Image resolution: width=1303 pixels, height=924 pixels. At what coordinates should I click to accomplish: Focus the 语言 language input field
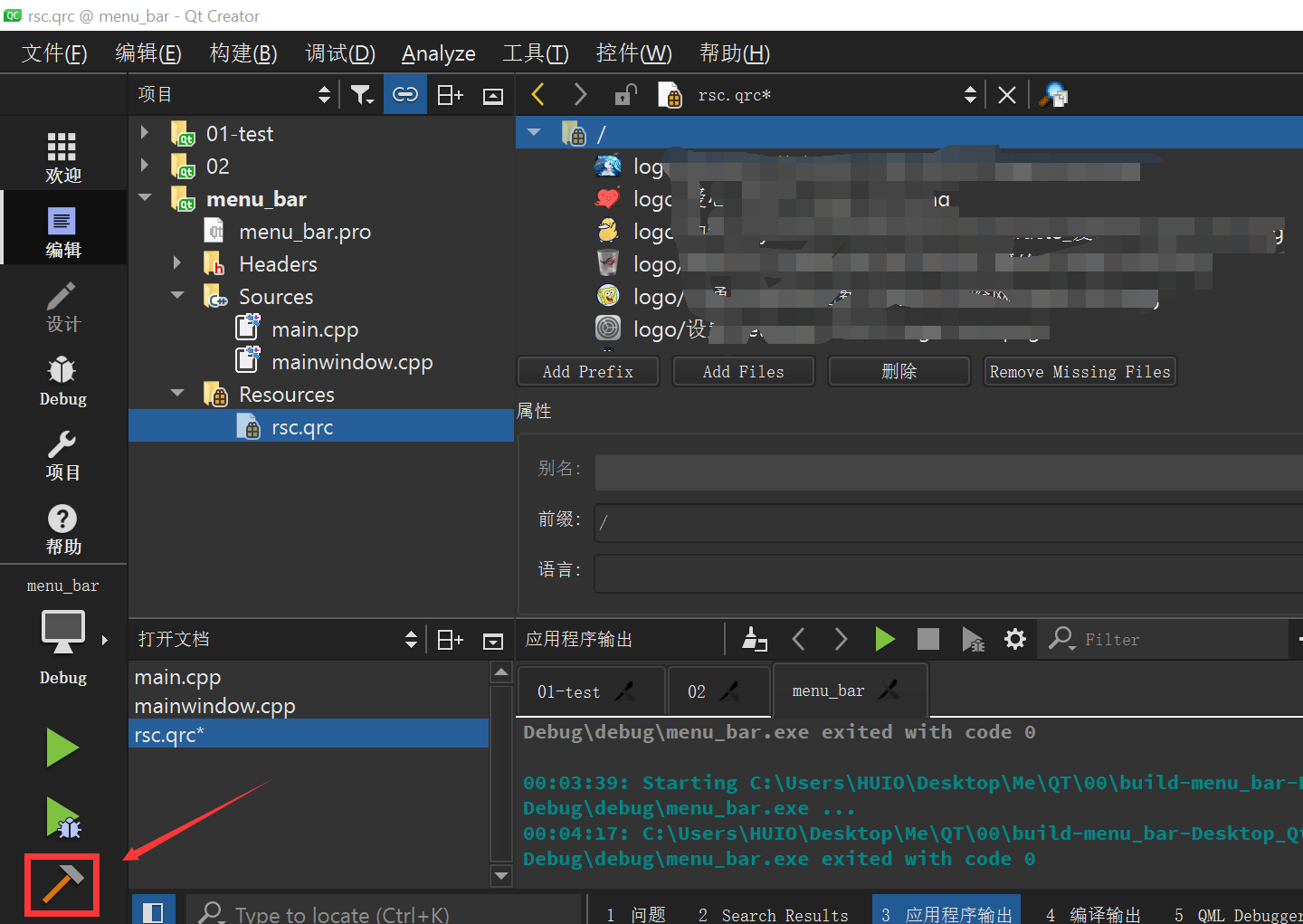tap(948, 573)
